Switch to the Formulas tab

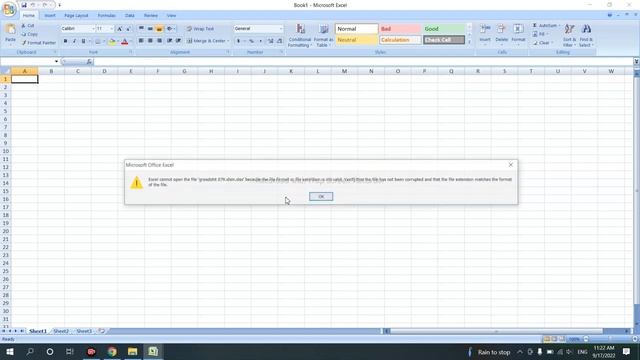(x=107, y=16)
